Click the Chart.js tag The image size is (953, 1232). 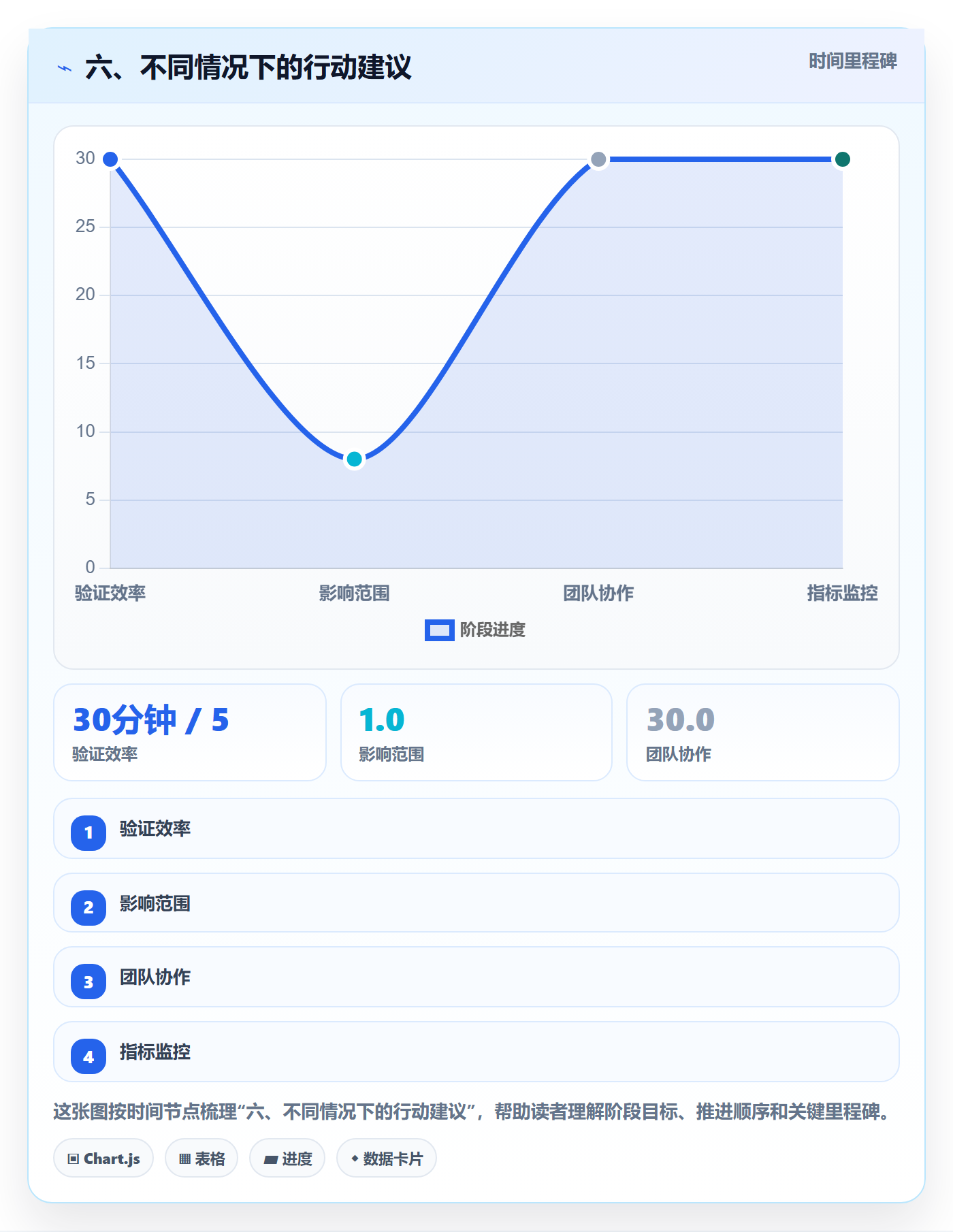103,1158
